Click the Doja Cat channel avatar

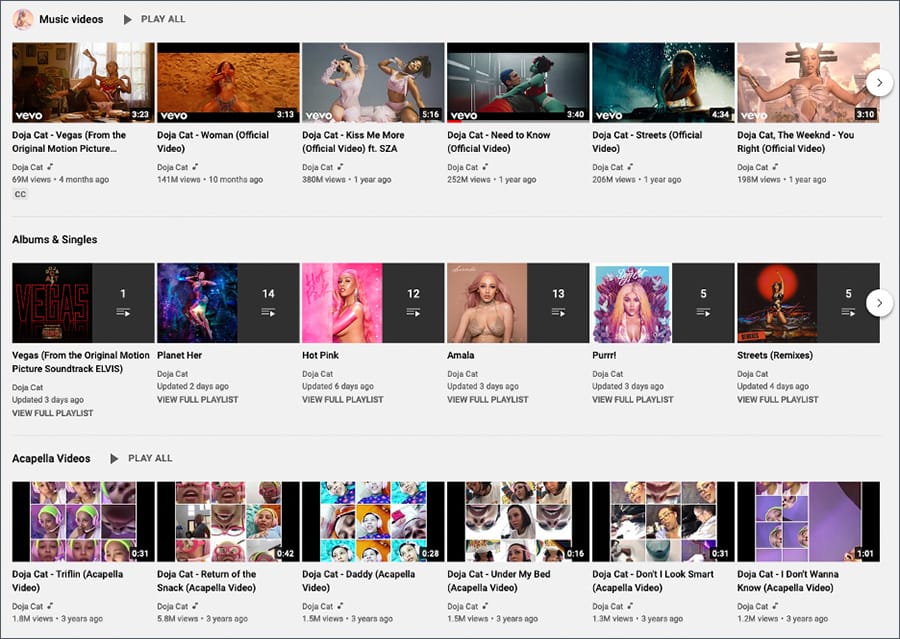click(x=22, y=18)
